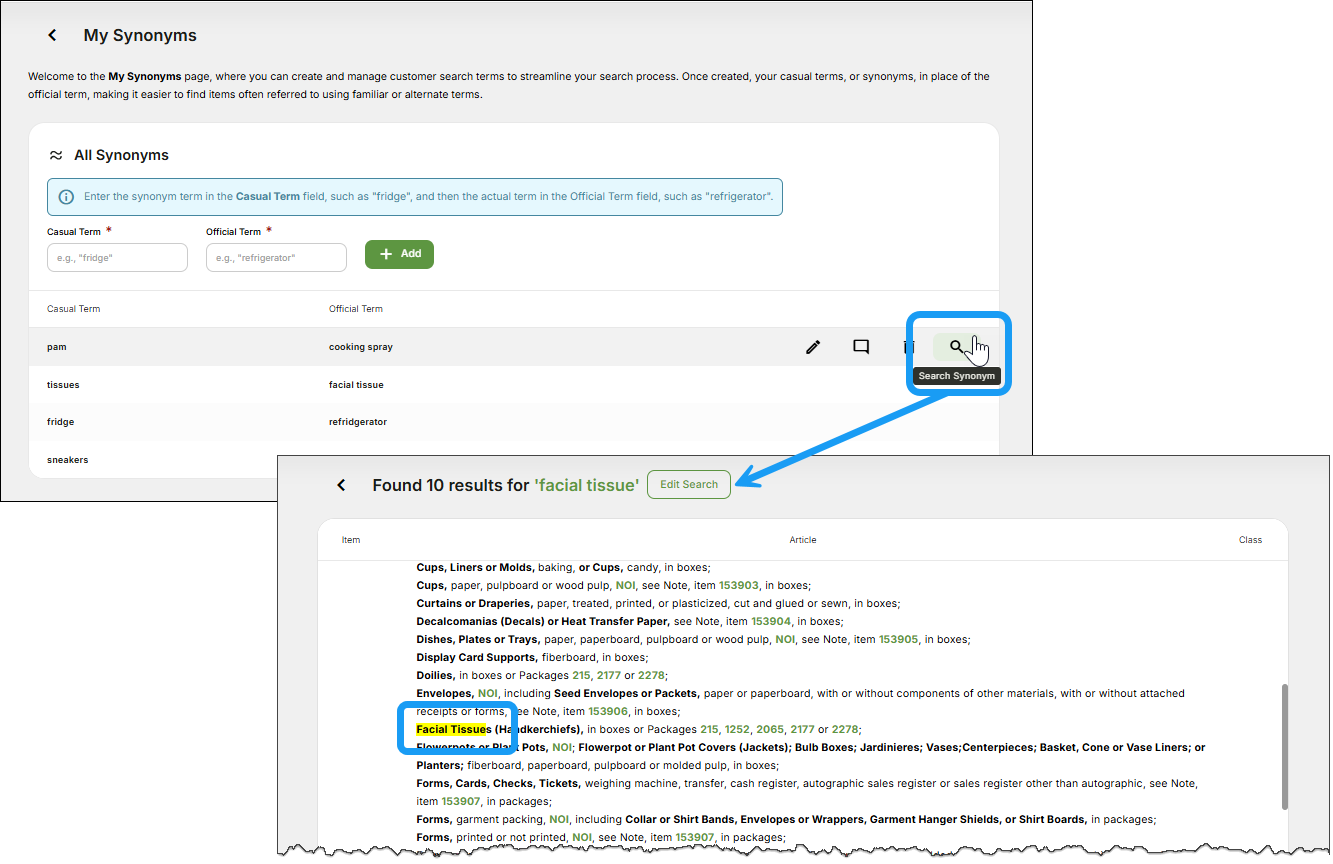Click the Casual Term input field
The width and height of the screenshot is (1333, 864).
(x=117, y=257)
